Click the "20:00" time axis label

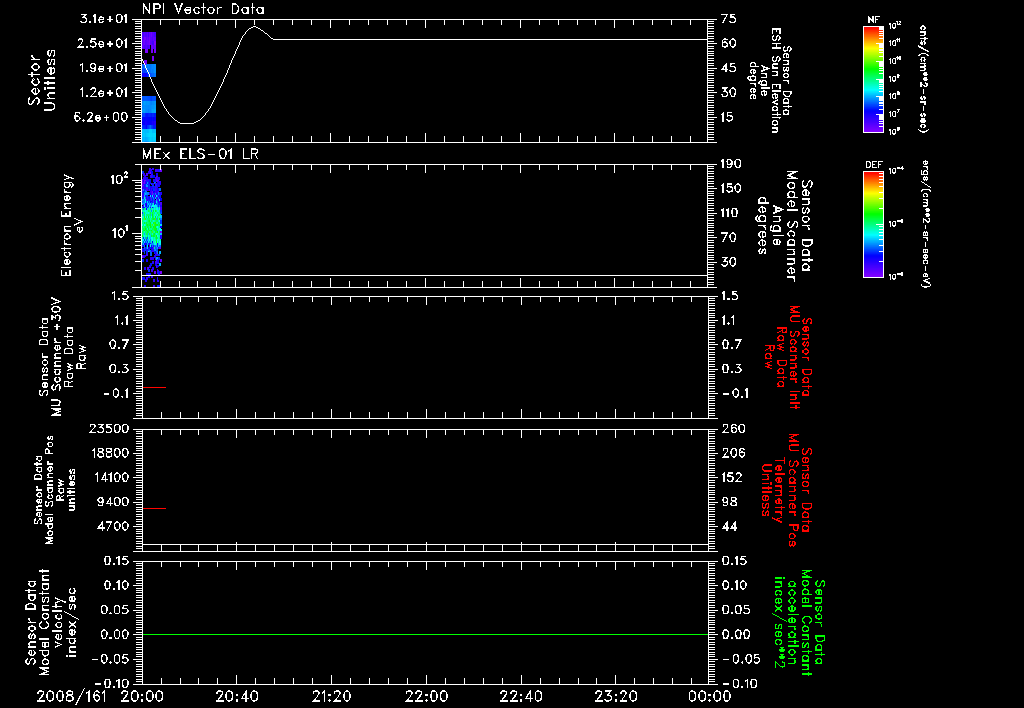click(x=142, y=696)
